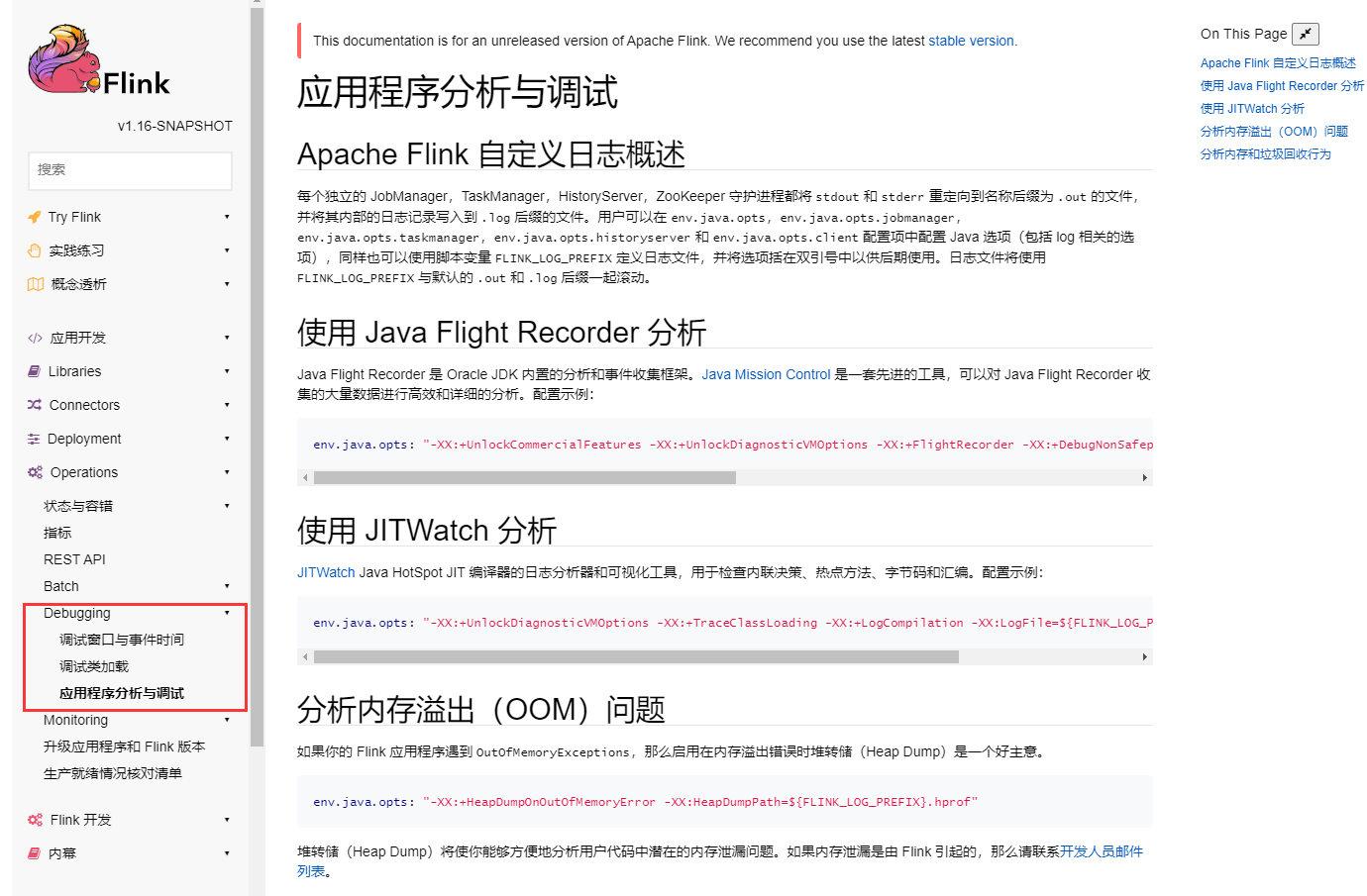Expand the 状态与容错 submenu arrow
This screenshot has width=1367, height=896.
pyautogui.click(x=227, y=506)
